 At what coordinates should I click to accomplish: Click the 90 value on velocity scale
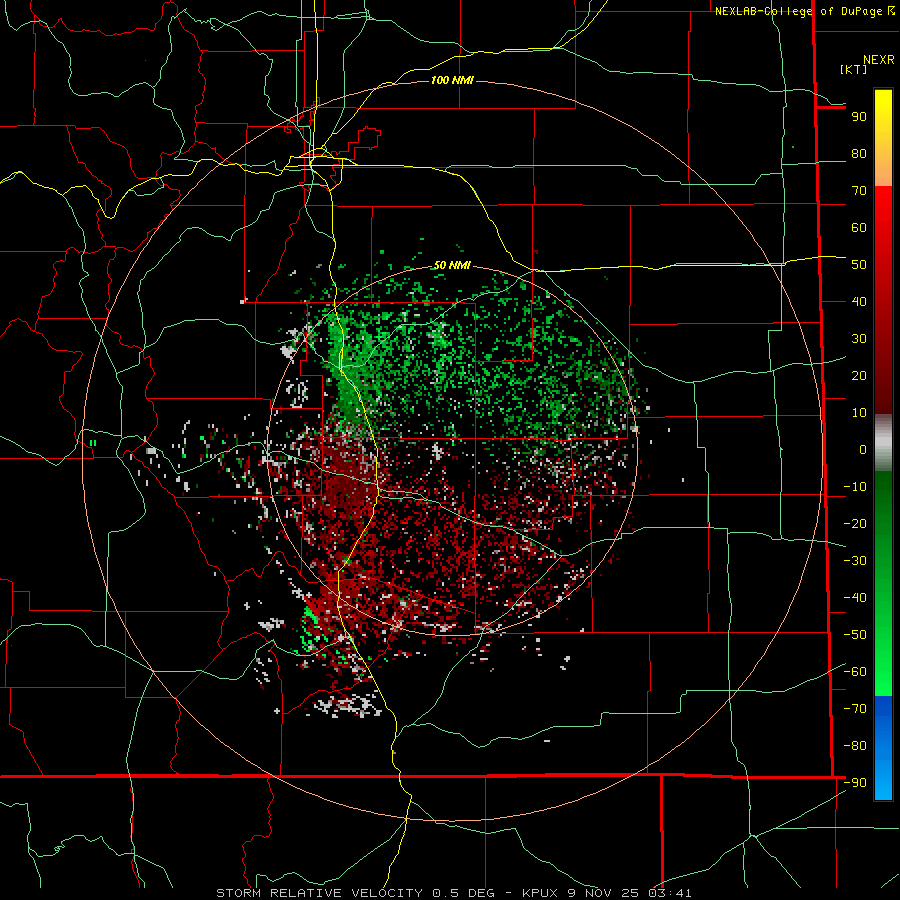click(859, 117)
